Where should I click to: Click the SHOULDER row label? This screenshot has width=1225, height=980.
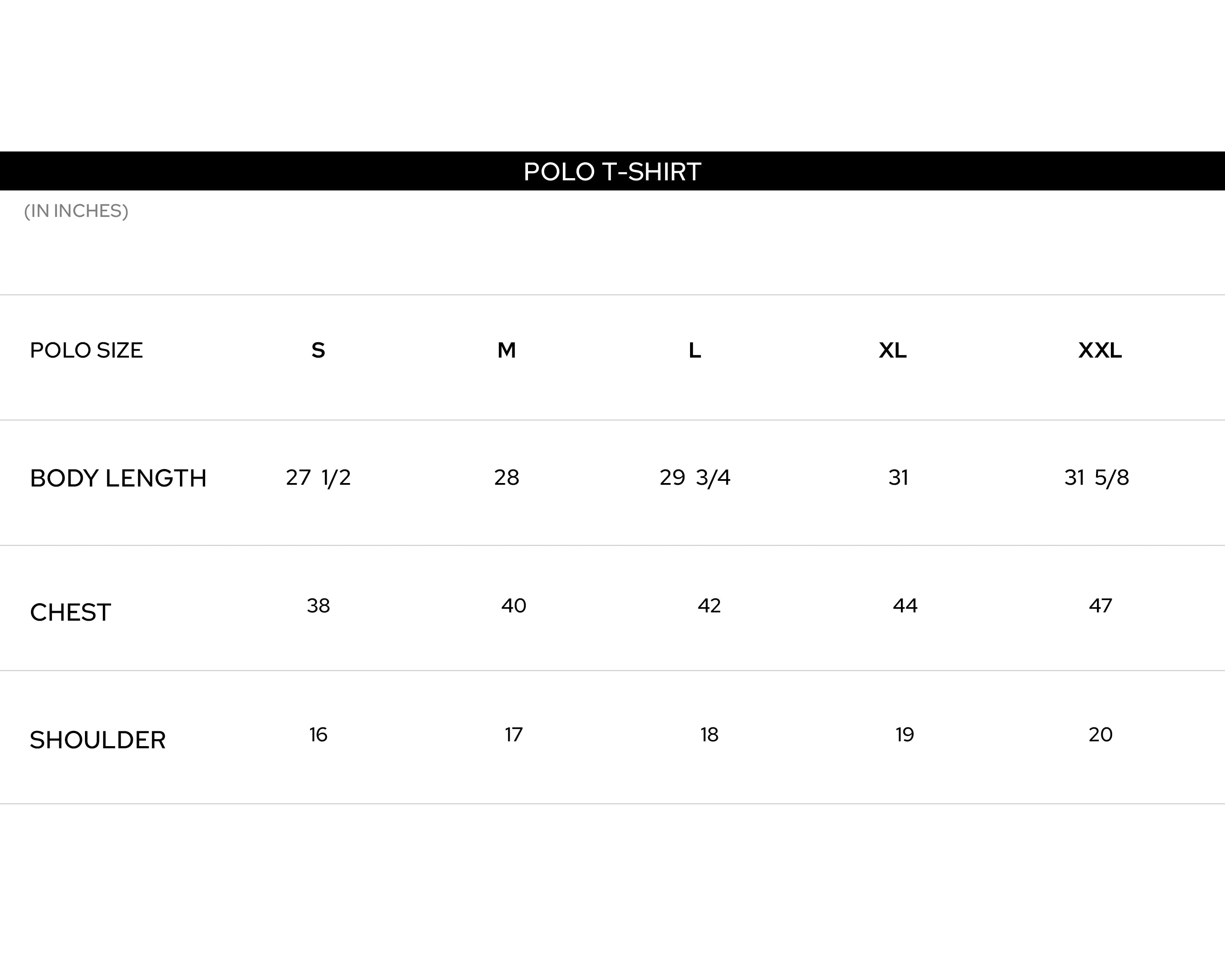98,740
